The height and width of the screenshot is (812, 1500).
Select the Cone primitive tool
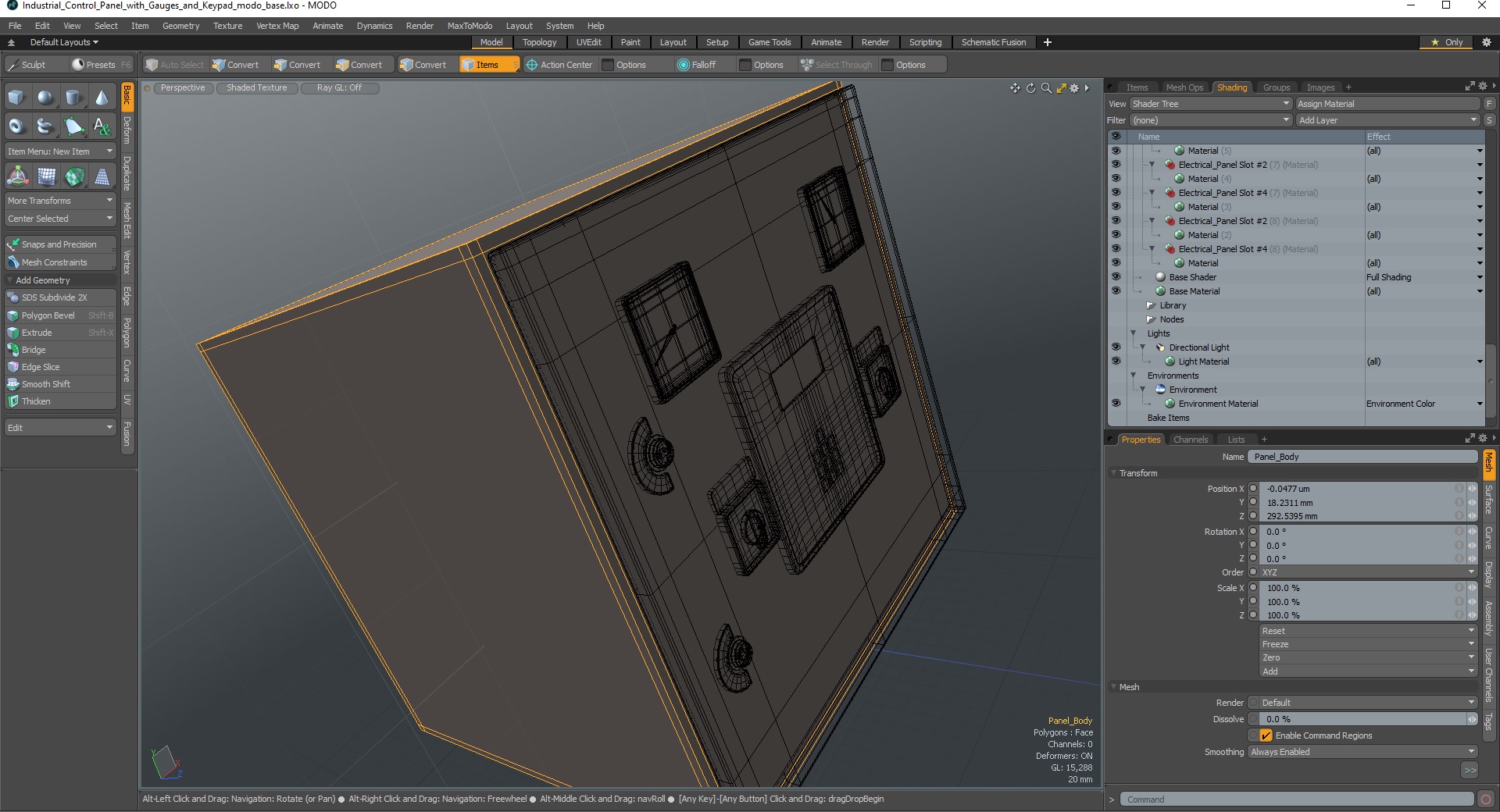(x=102, y=98)
